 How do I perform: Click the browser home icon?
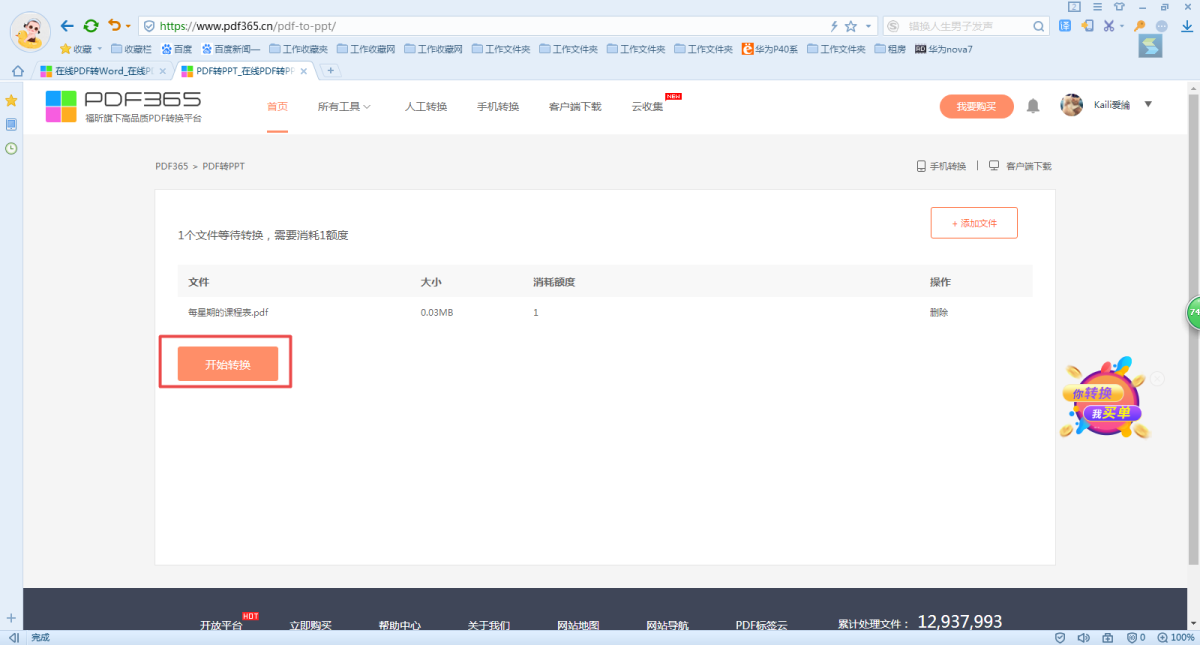pos(17,71)
